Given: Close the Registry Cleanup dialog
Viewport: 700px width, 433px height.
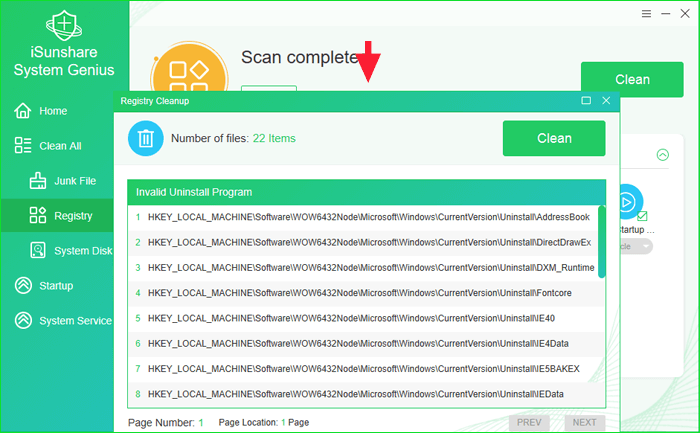Looking at the screenshot, I should (606, 100).
